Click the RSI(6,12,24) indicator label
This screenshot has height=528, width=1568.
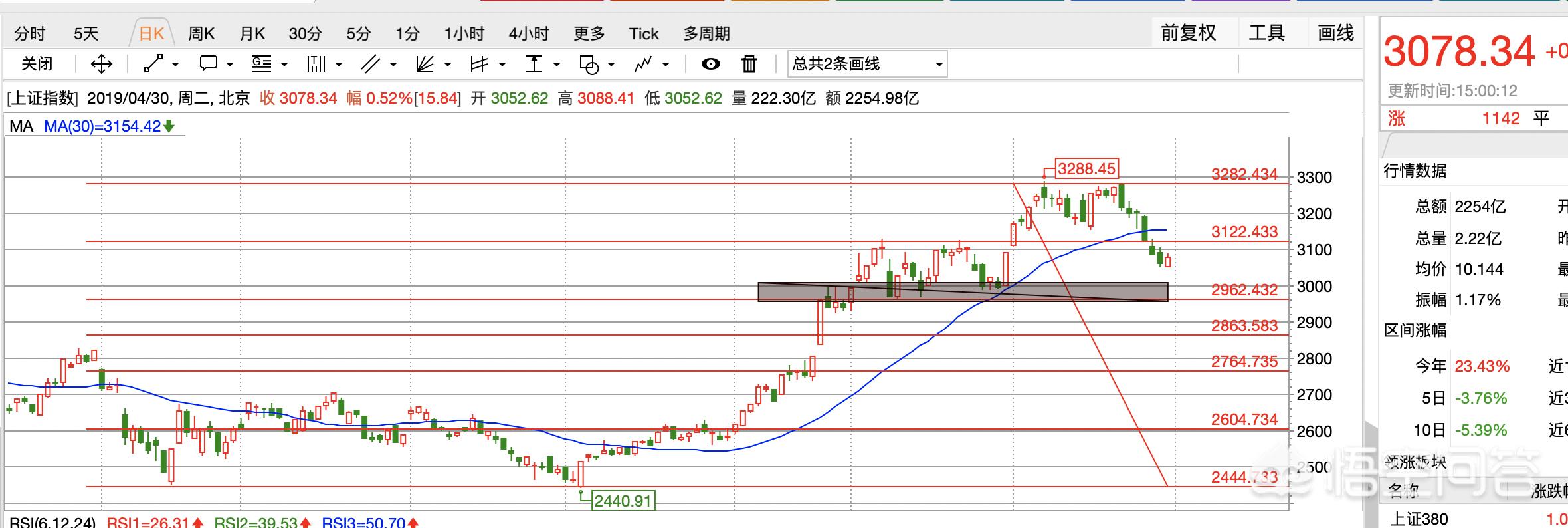[x=52, y=522]
